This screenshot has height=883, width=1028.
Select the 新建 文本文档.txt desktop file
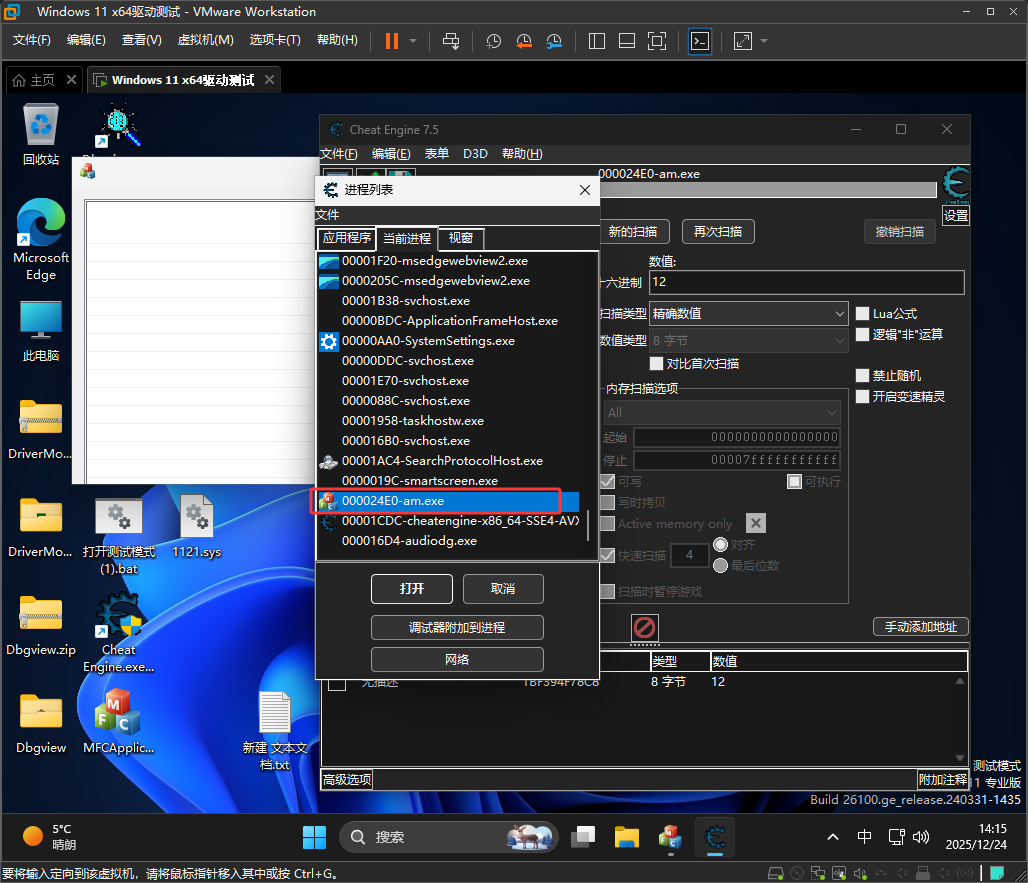coord(275,731)
